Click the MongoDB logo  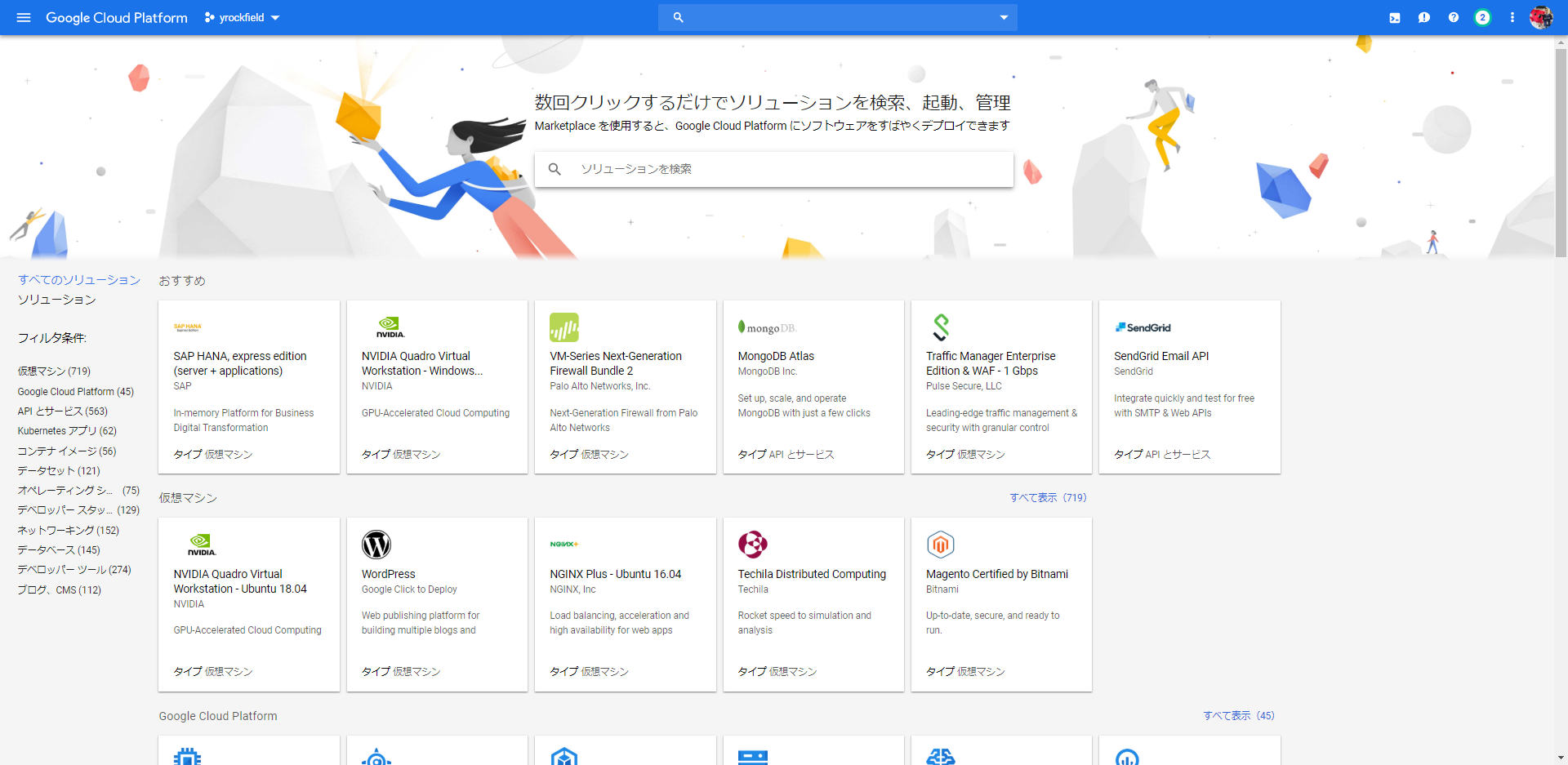[x=767, y=327]
